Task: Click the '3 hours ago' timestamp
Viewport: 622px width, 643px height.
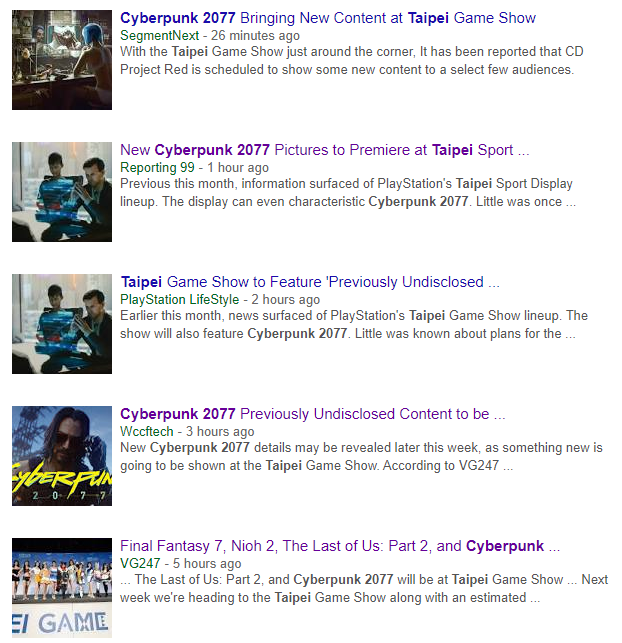Action: coord(220,432)
